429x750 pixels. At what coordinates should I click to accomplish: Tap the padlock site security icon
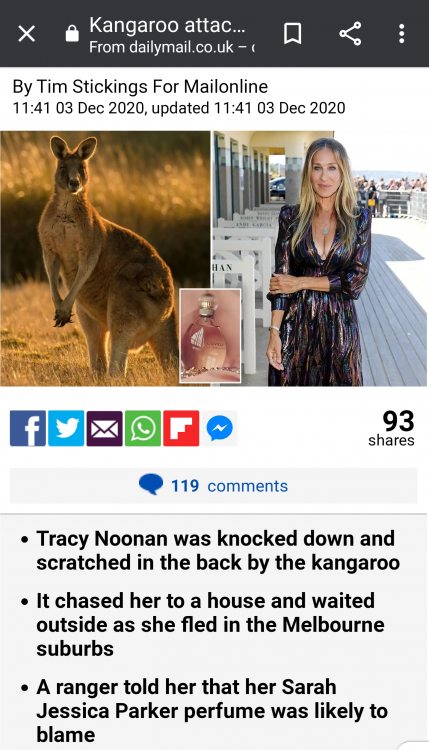pyautogui.click(x=72, y=33)
